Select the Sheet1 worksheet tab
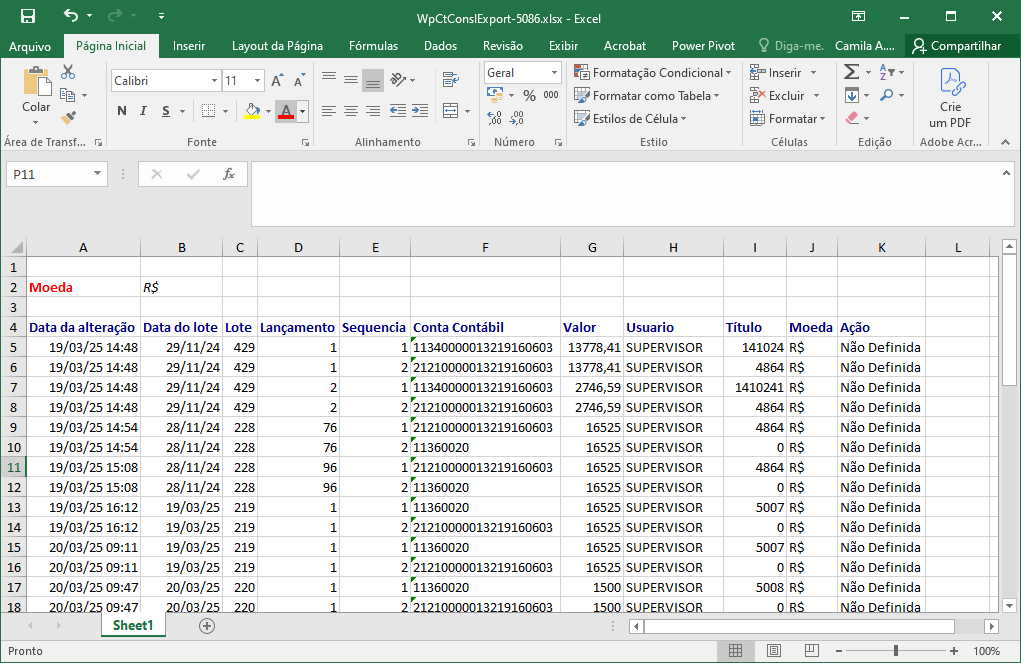The image size is (1021, 663). 133,626
